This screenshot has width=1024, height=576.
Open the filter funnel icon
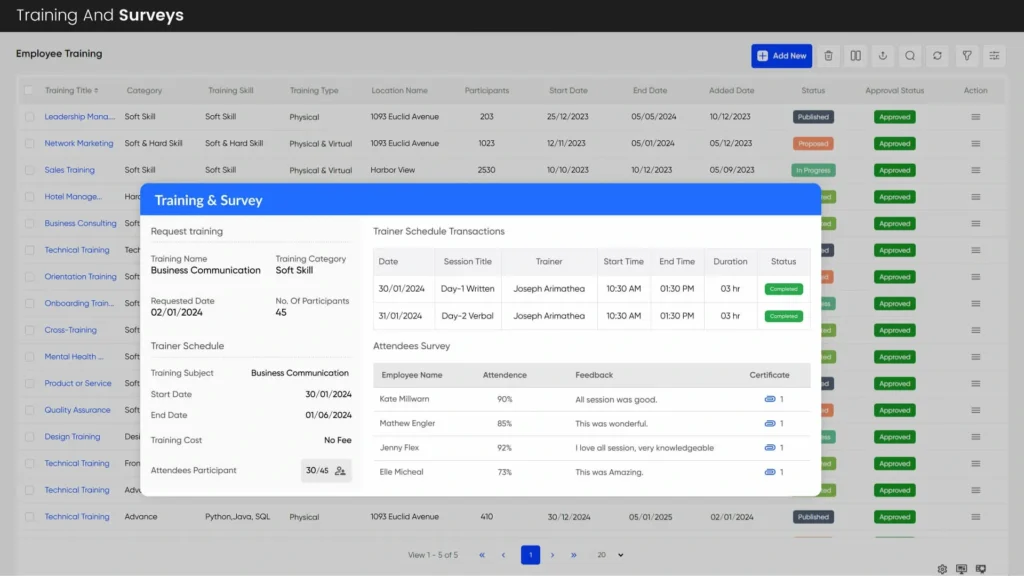[967, 56]
